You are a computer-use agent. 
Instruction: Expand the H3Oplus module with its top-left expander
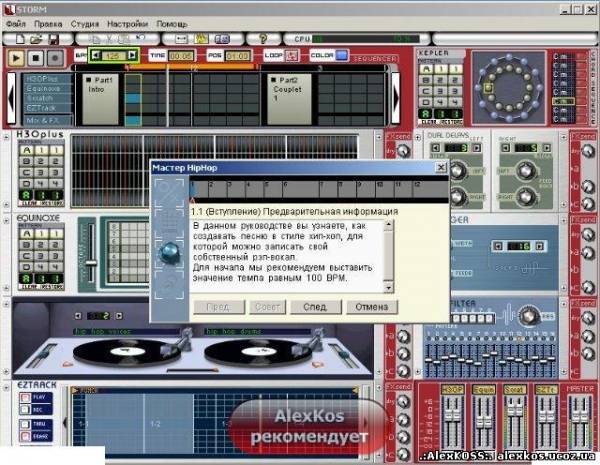pos(6,136)
